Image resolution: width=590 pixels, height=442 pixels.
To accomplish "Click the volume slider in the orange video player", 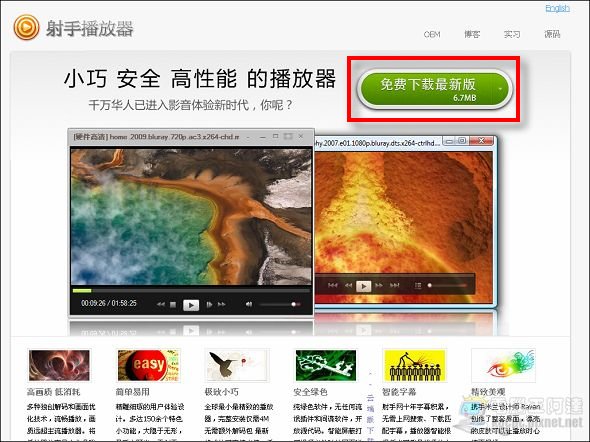I will 448,286.
